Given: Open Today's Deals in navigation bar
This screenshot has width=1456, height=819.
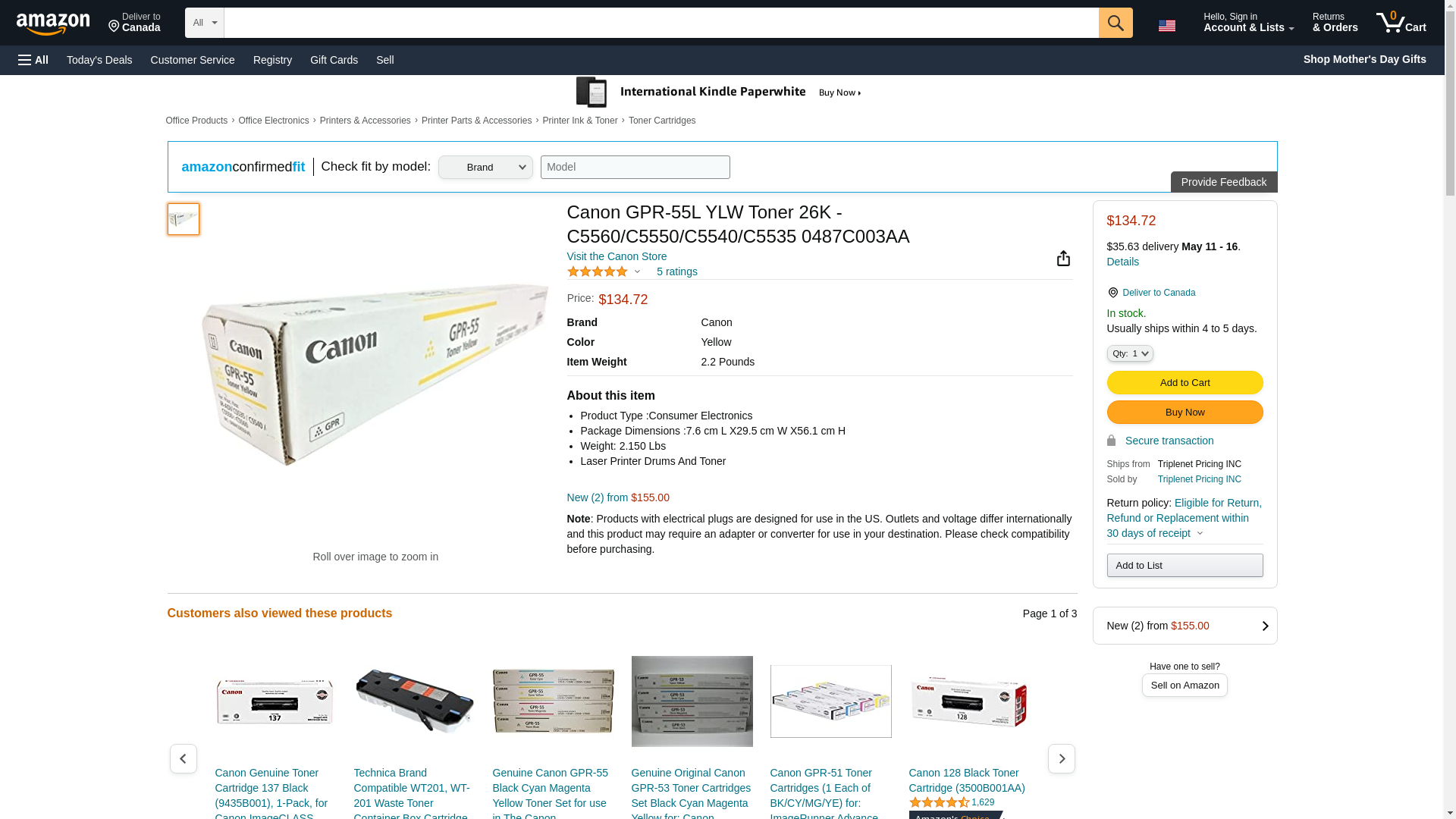Looking at the screenshot, I should coord(99,60).
